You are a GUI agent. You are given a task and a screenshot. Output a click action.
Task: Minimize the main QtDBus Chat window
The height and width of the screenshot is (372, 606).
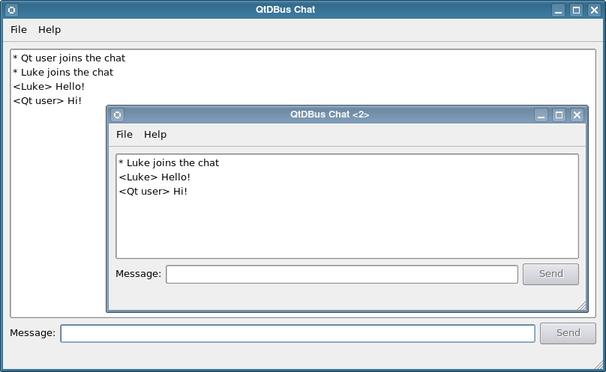[558, 10]
